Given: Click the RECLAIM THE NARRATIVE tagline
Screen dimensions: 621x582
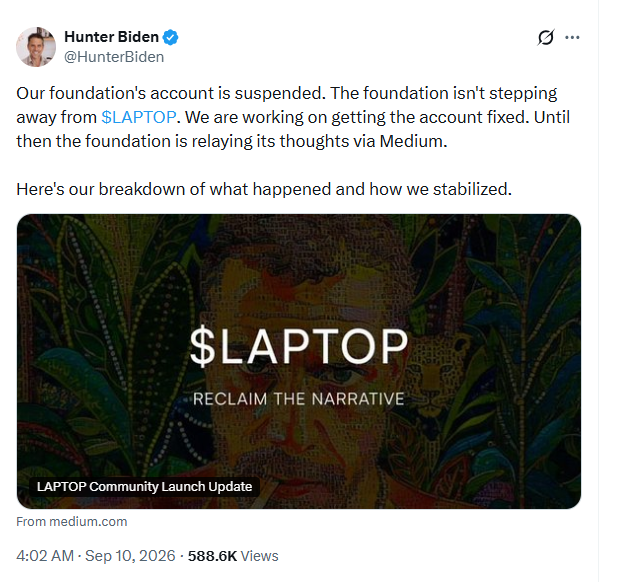Looking at the screenshot, I should point(299,399).
